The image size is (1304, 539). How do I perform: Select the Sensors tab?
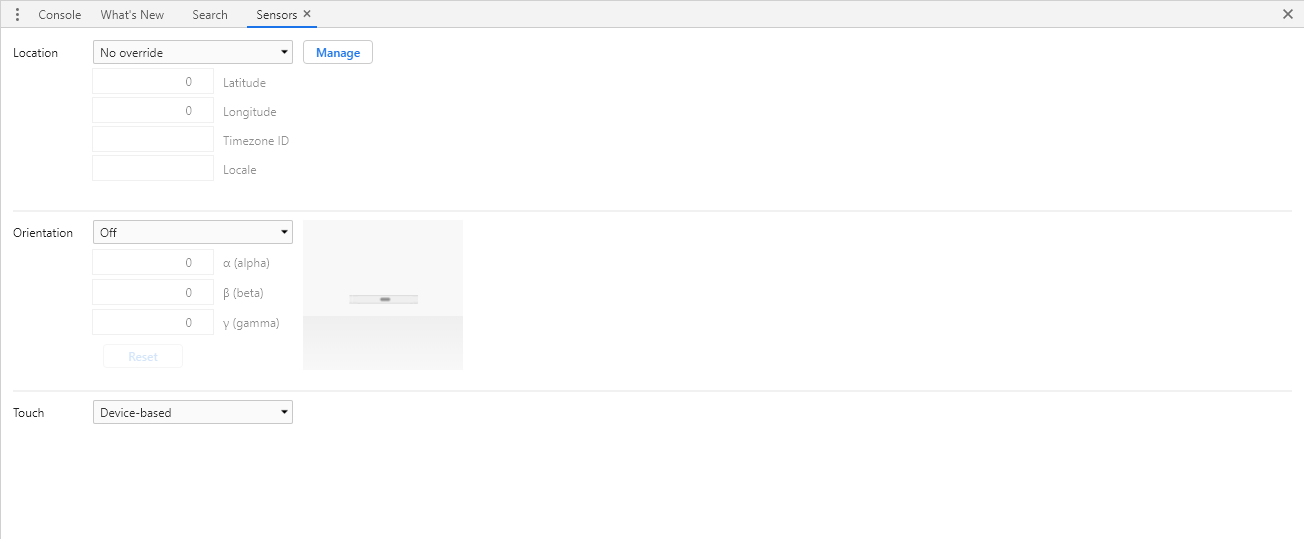(x=276, y=15)
